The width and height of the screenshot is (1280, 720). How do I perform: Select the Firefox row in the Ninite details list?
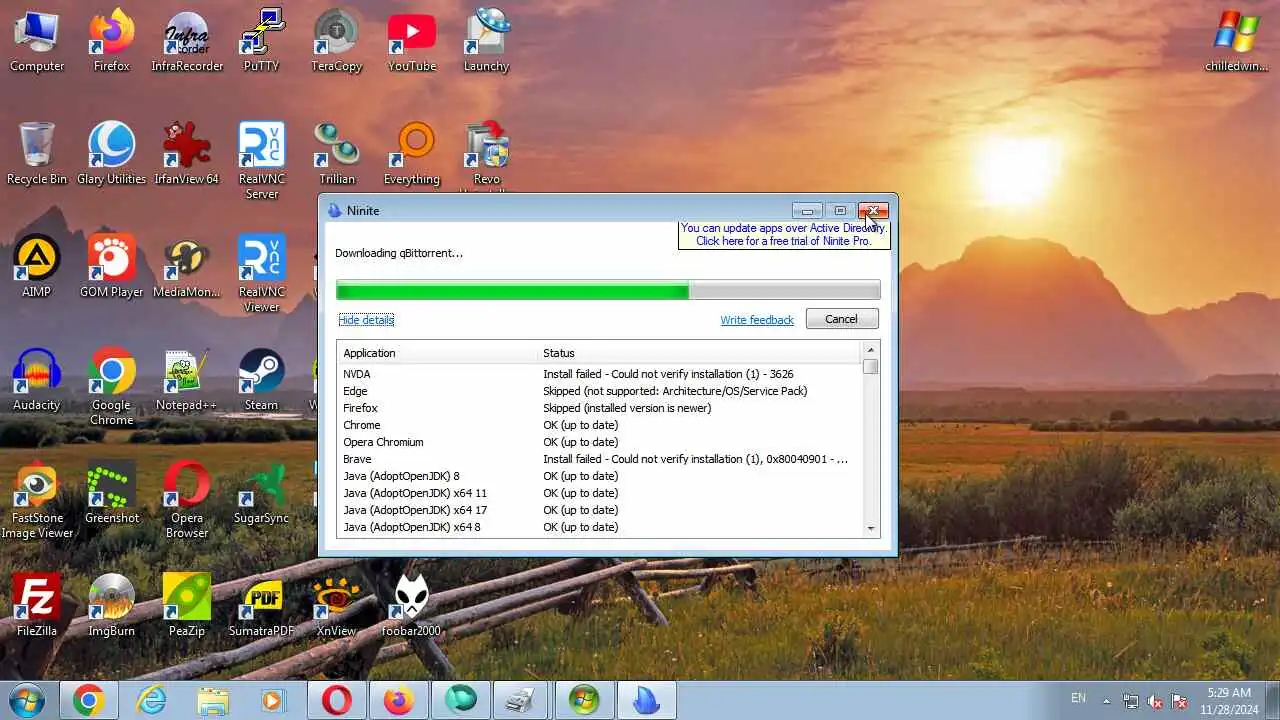[599, 408]
